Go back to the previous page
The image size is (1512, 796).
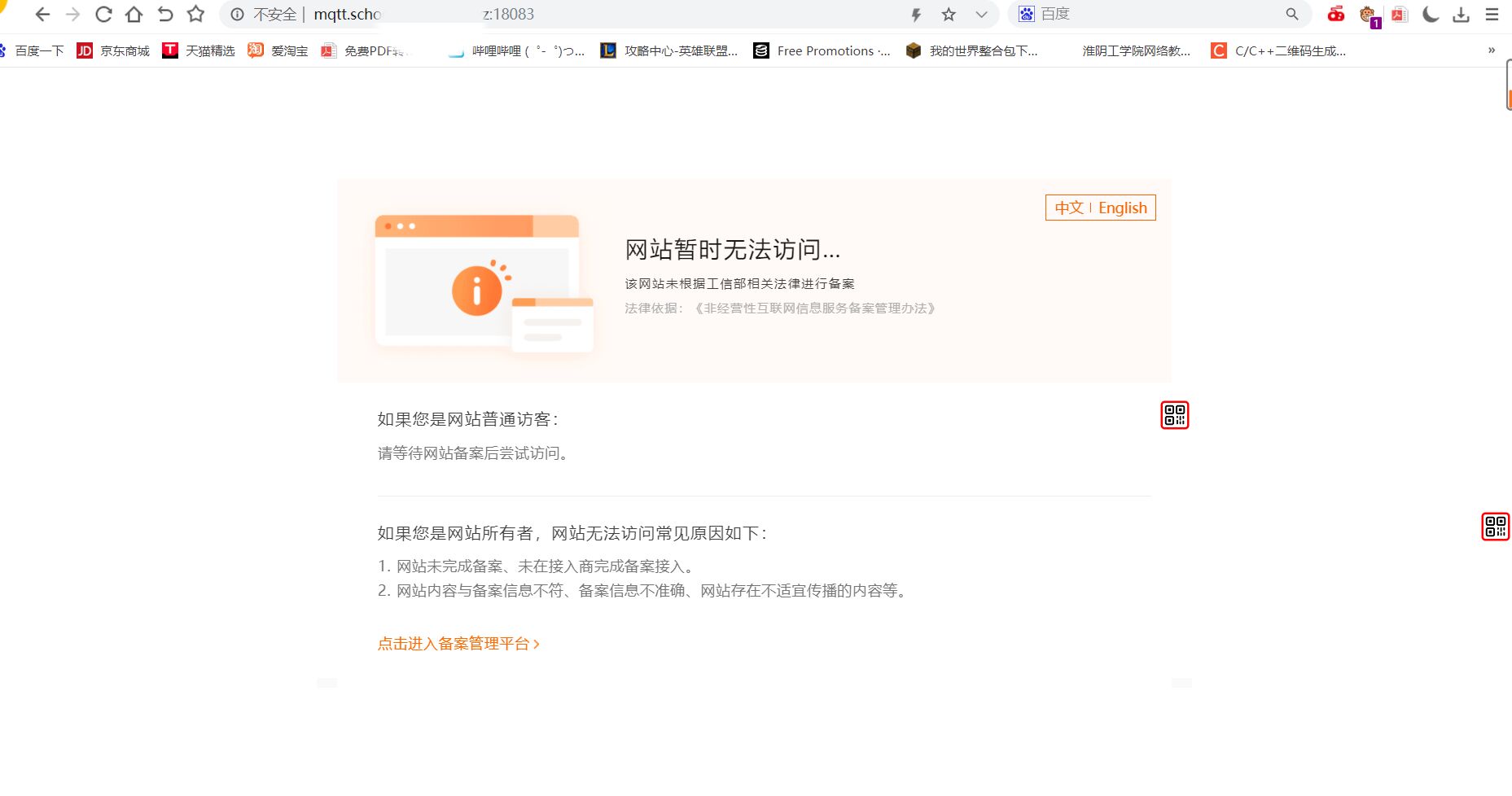(x=43, y=15)
